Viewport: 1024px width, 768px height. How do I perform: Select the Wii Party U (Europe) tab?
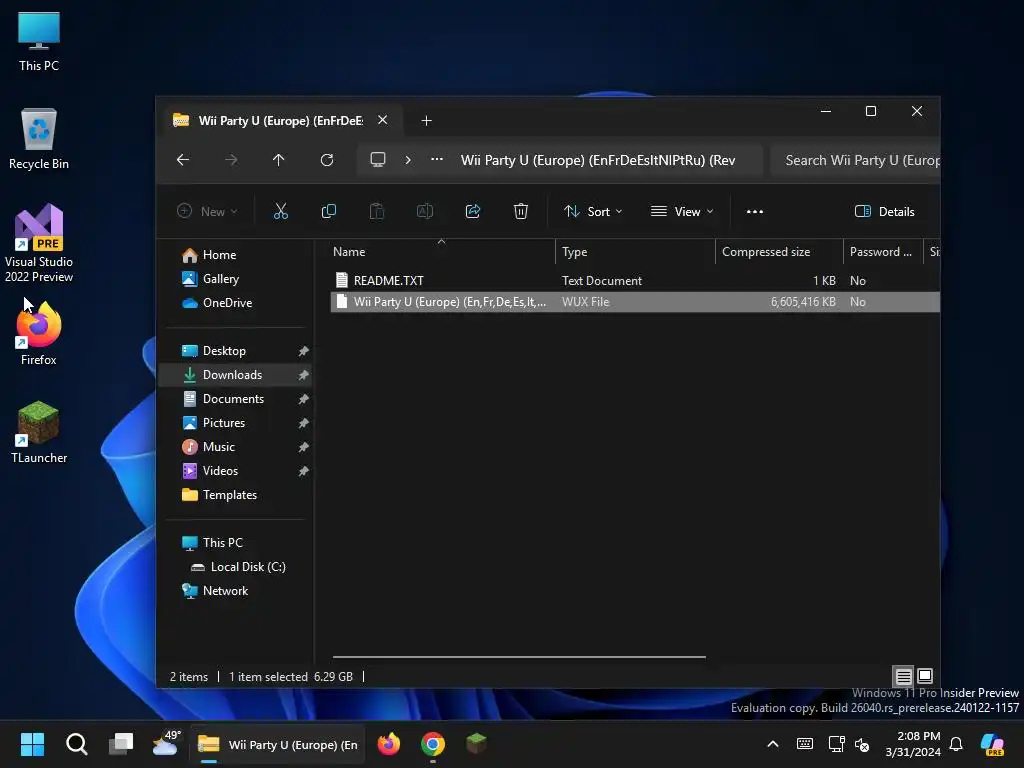click(x=281, y=121)
